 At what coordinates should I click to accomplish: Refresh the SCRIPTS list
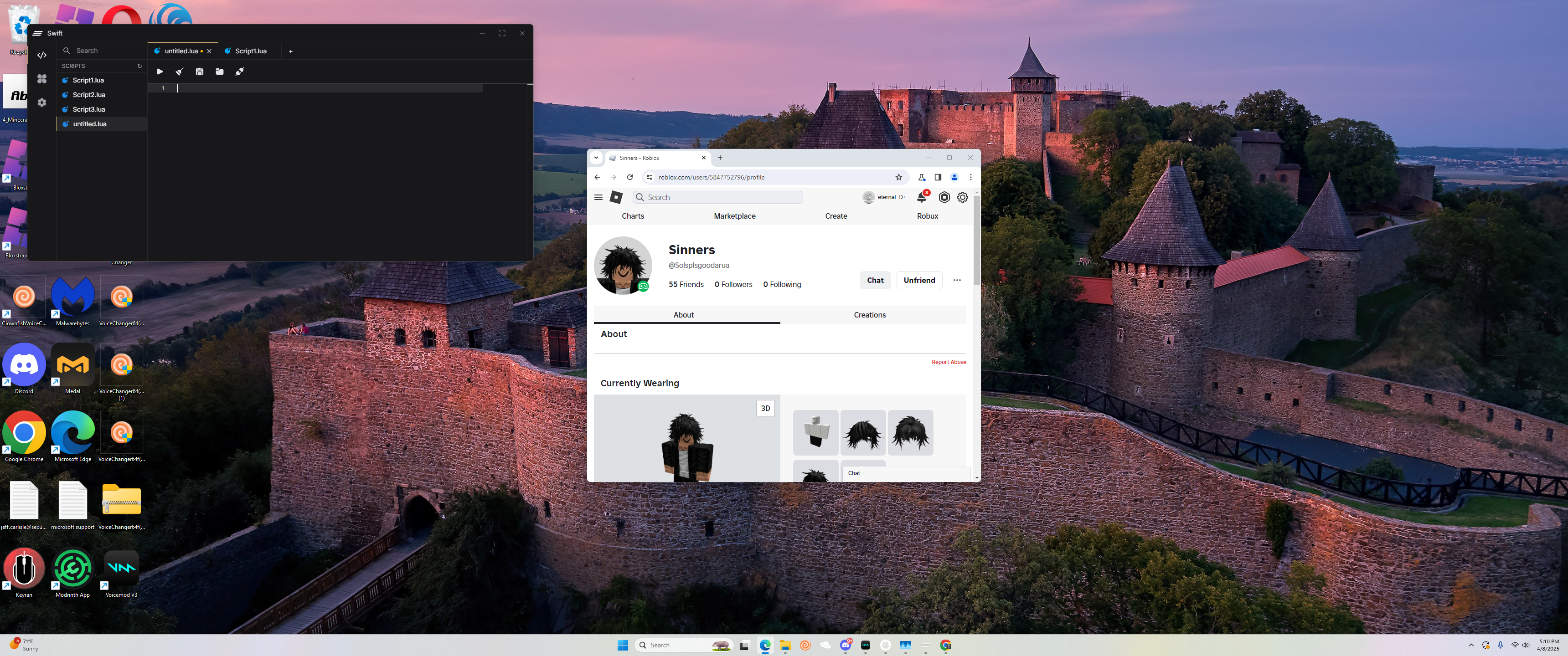139,67
